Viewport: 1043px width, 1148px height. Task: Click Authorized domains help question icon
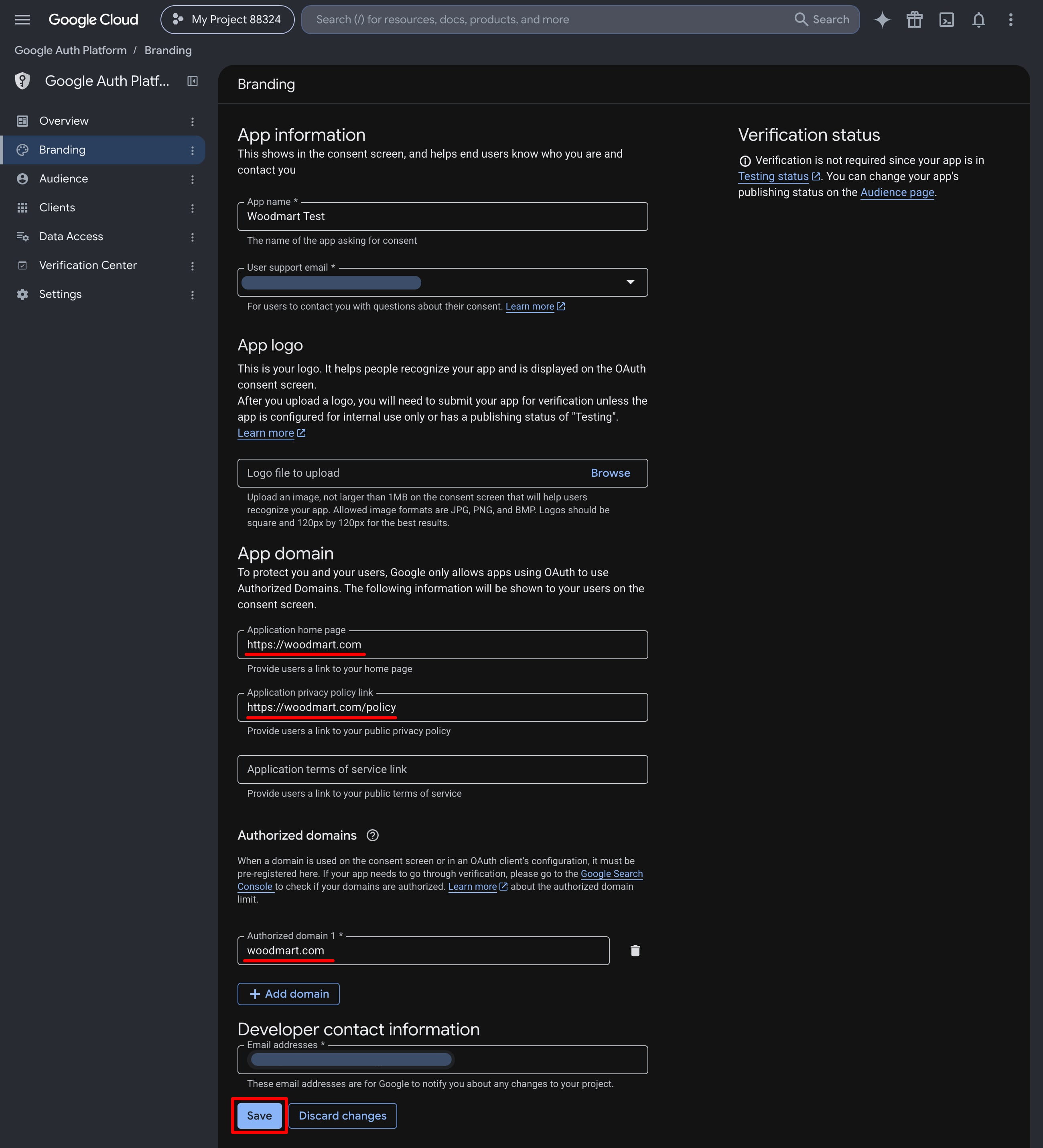pyautogui.click(x=373, y=835)
